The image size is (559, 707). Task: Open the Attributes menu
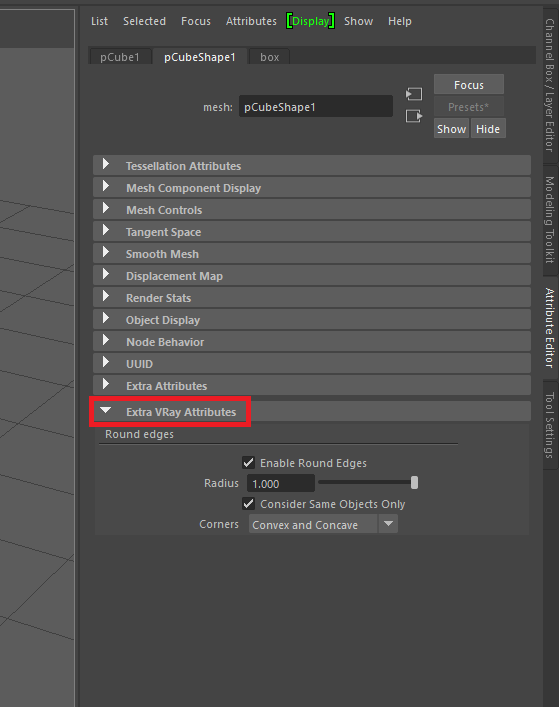click(251, 21)
